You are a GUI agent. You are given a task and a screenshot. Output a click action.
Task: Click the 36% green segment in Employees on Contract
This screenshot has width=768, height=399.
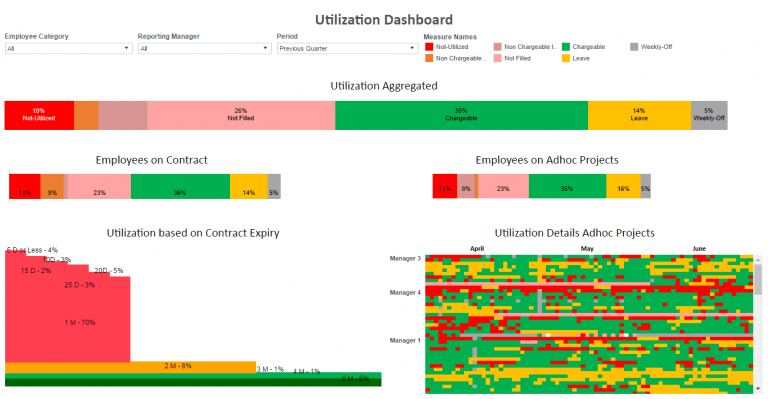click(180, 187)
